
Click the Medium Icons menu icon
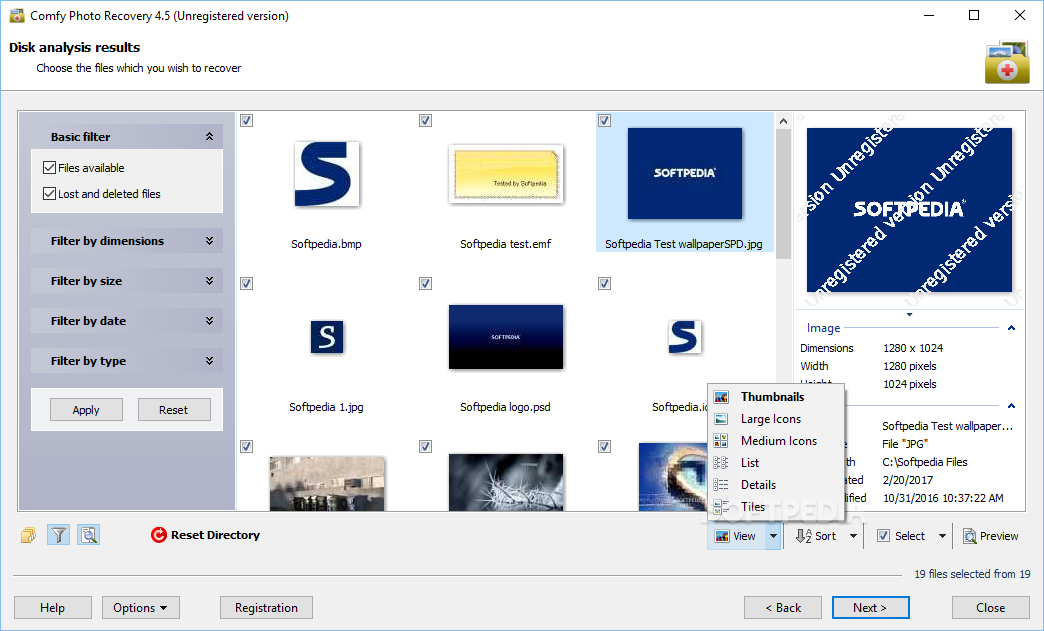coord(721,441)
